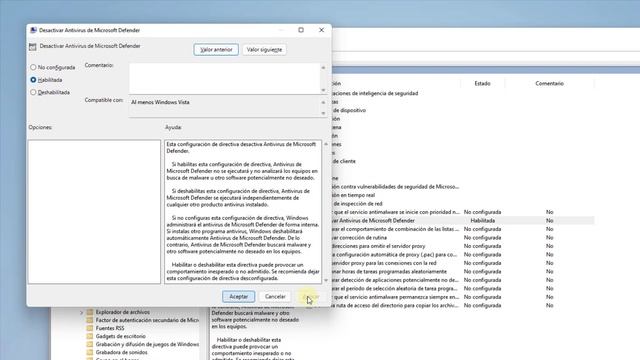Click the vulnerabilidades de seguridad de Microsoft row
The height and width of the screenshot is (360, 640).
click(396, 187)
